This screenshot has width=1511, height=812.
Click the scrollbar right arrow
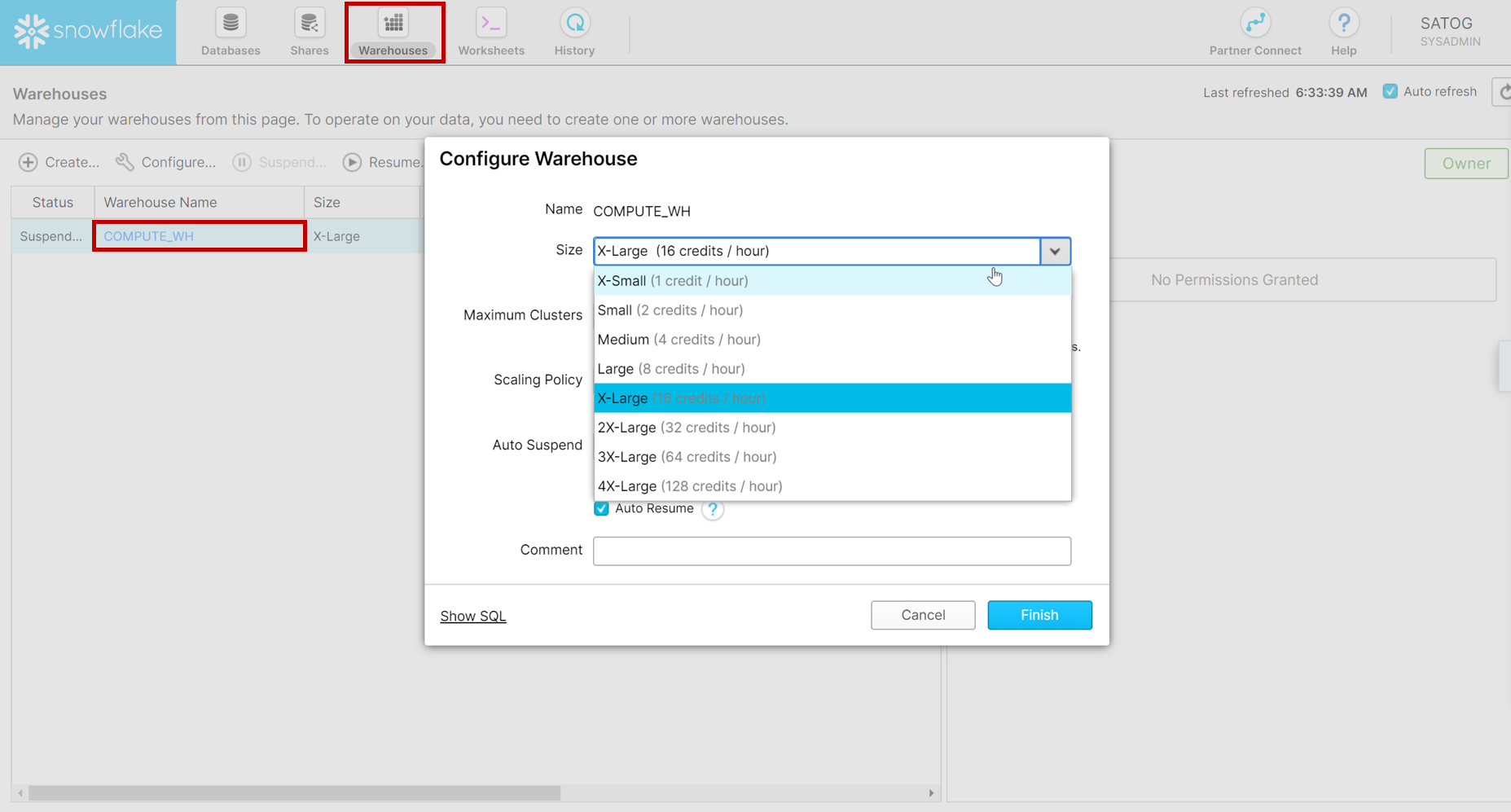coord(931,792)
